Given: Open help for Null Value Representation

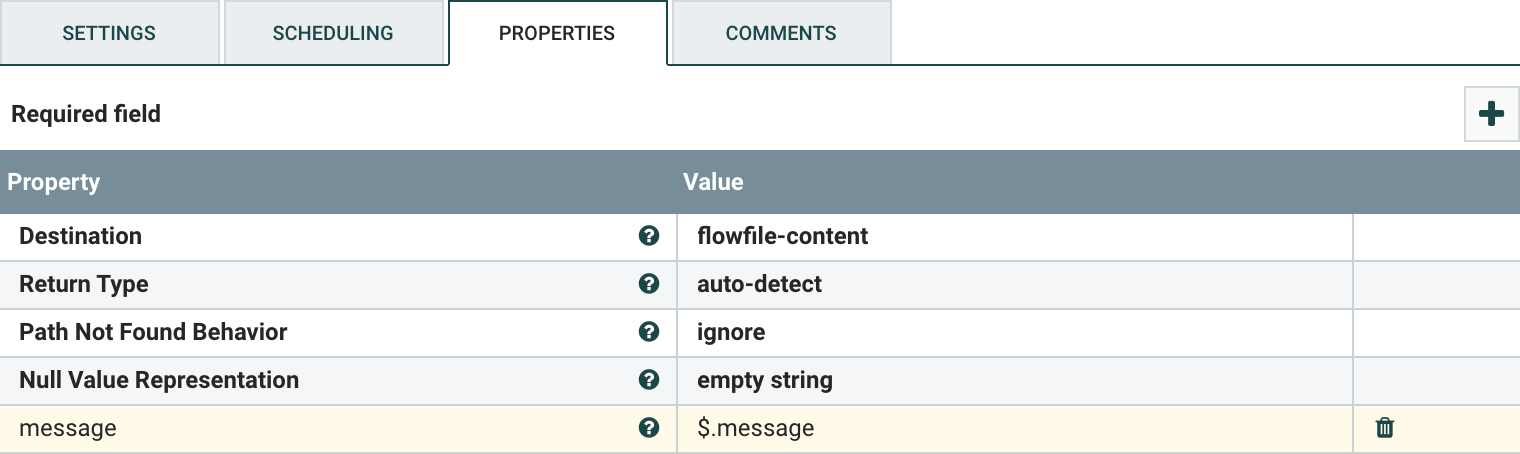Looking at the screenshot, I should pyautogui.click(x=649, y=380).
